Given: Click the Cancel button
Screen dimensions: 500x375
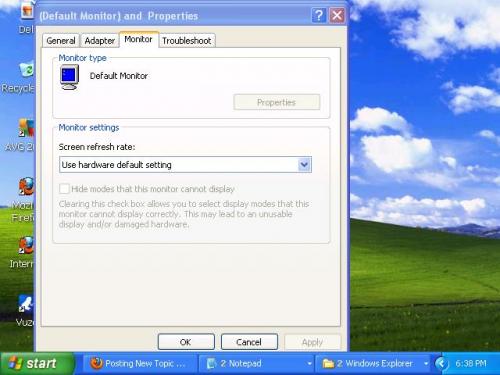Looking at the screenshot, I should (x=249, y=342).
